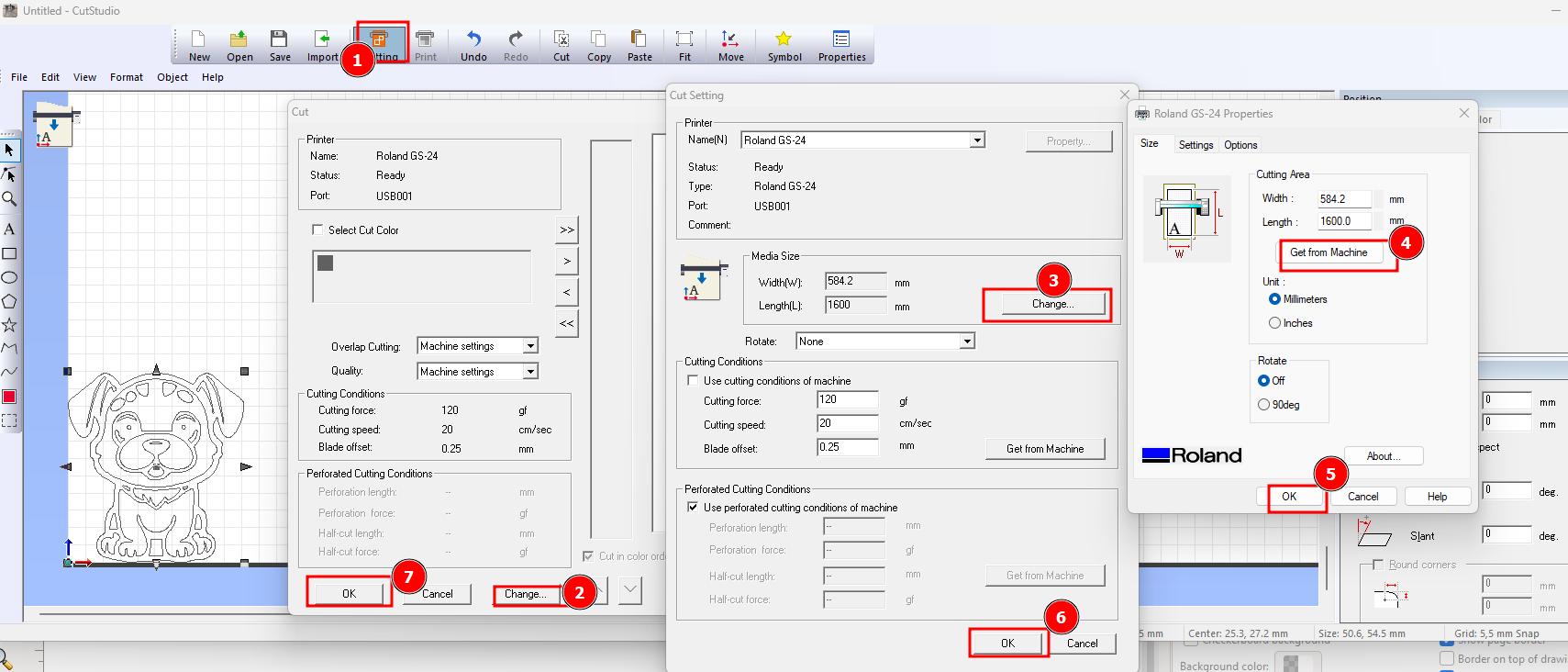The height and width of the screenshot is (672, 1568).
Task: Switch to the Options tab
Action: coord(1240,145)
